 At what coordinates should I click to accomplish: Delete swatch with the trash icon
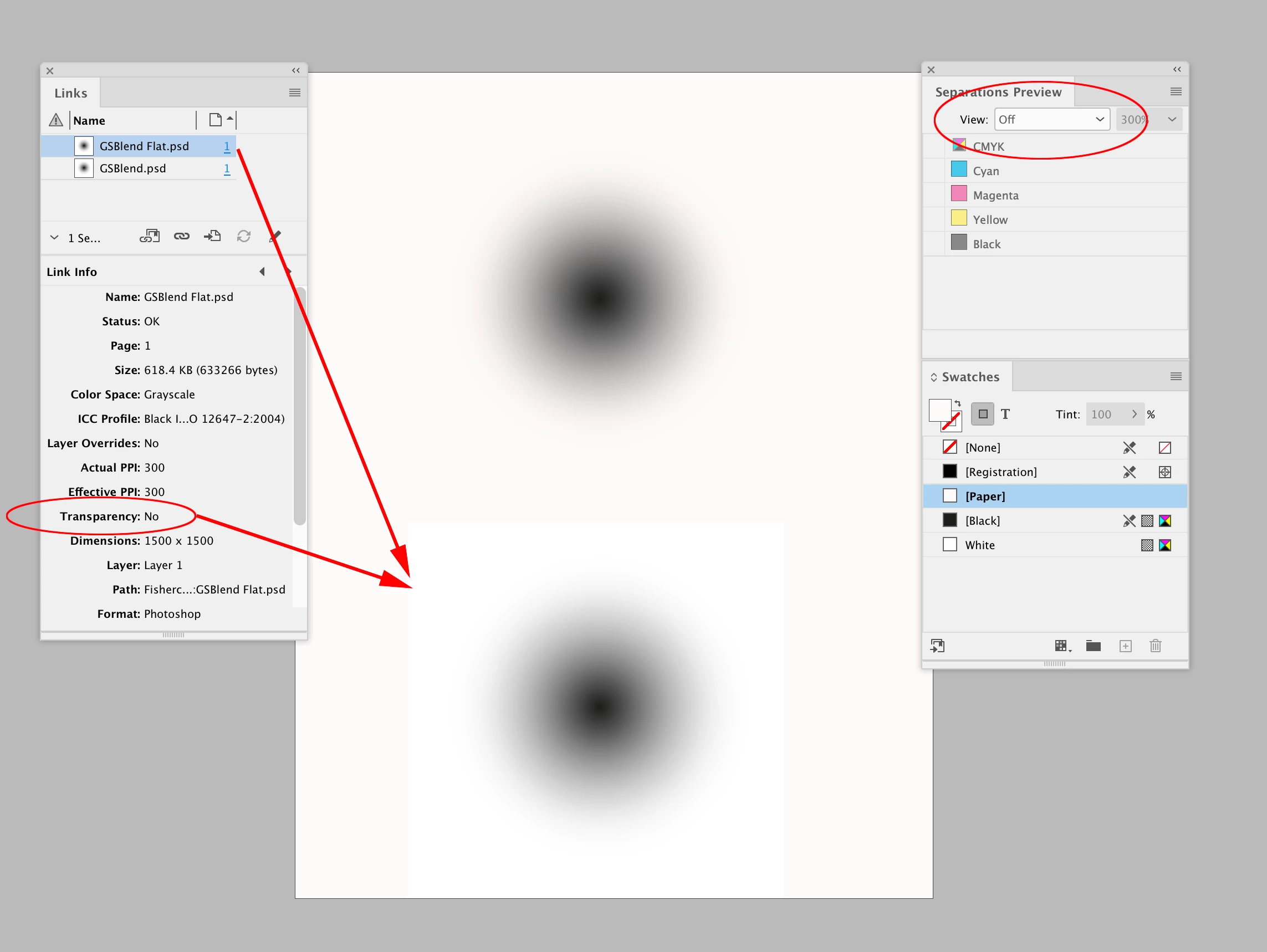(x=1155, y=646)
